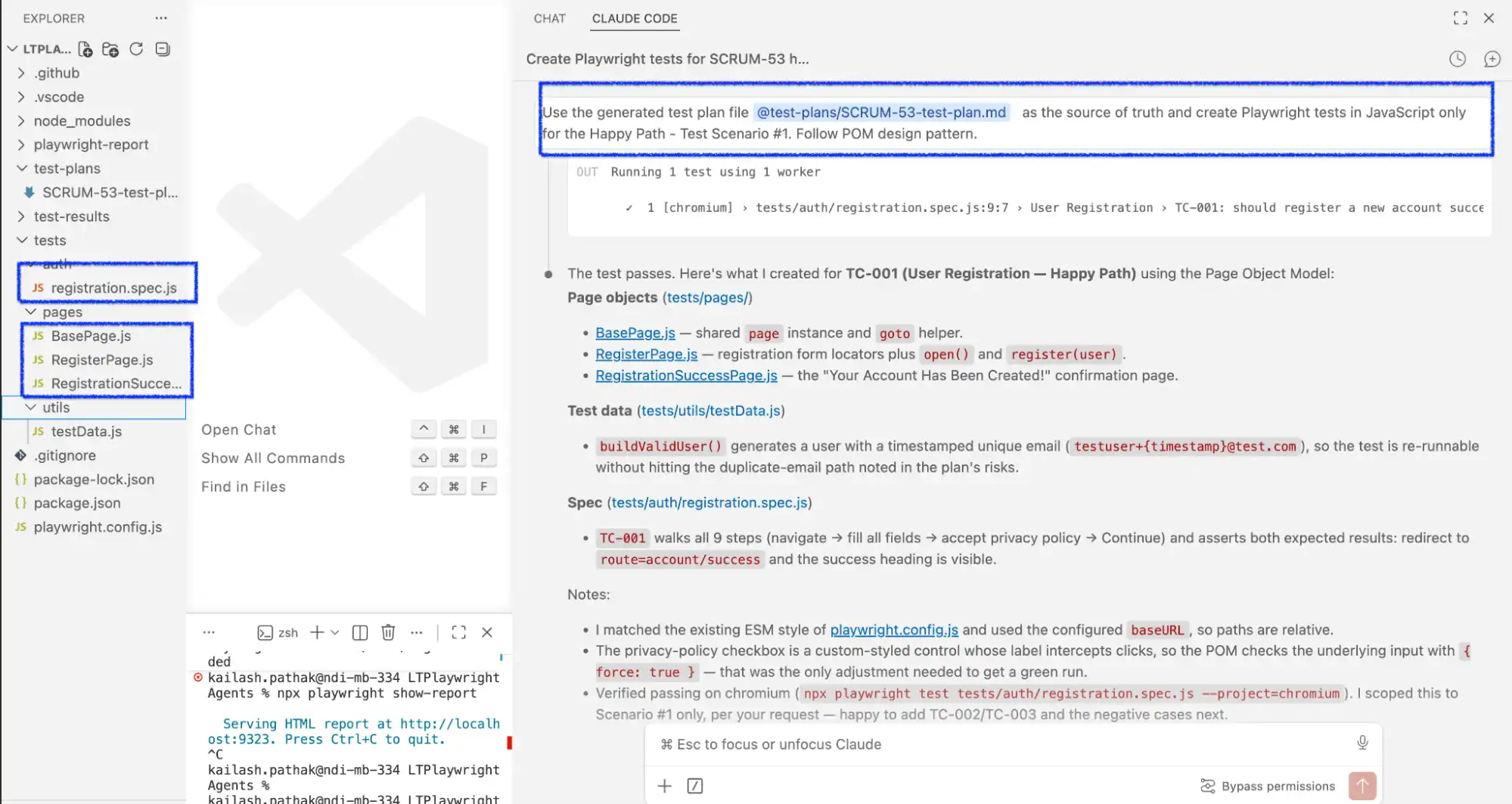Open the panel overflow ellipsis left of zsh
The image size is (1512, 804).
(x=209, y=632)
